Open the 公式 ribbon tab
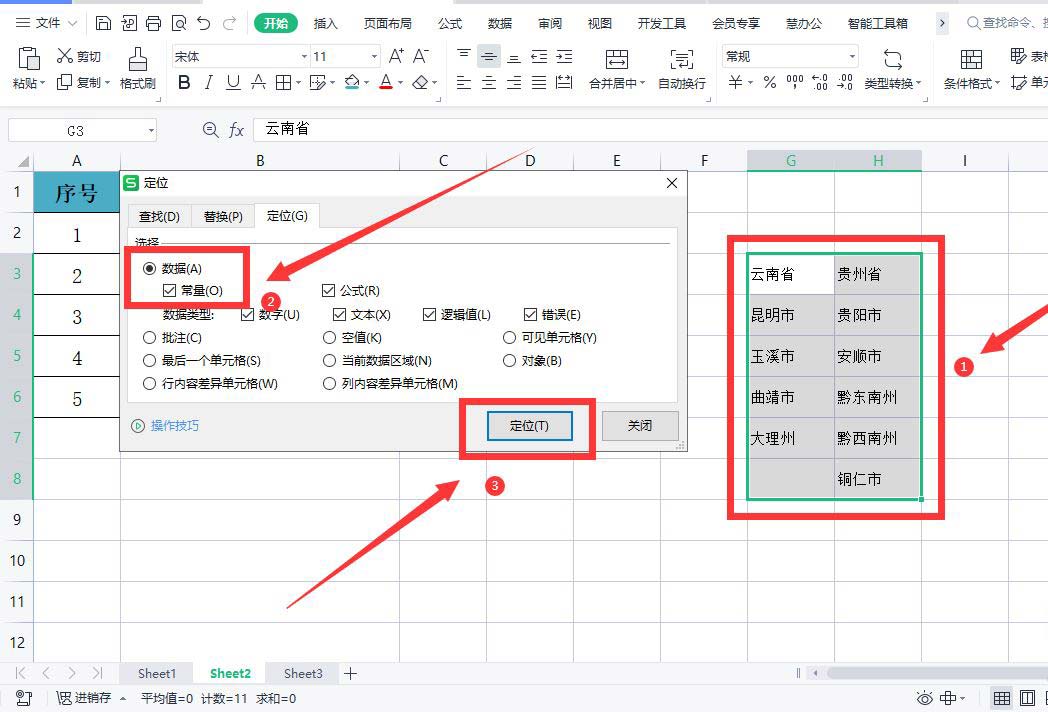 [x=450, y=23]
